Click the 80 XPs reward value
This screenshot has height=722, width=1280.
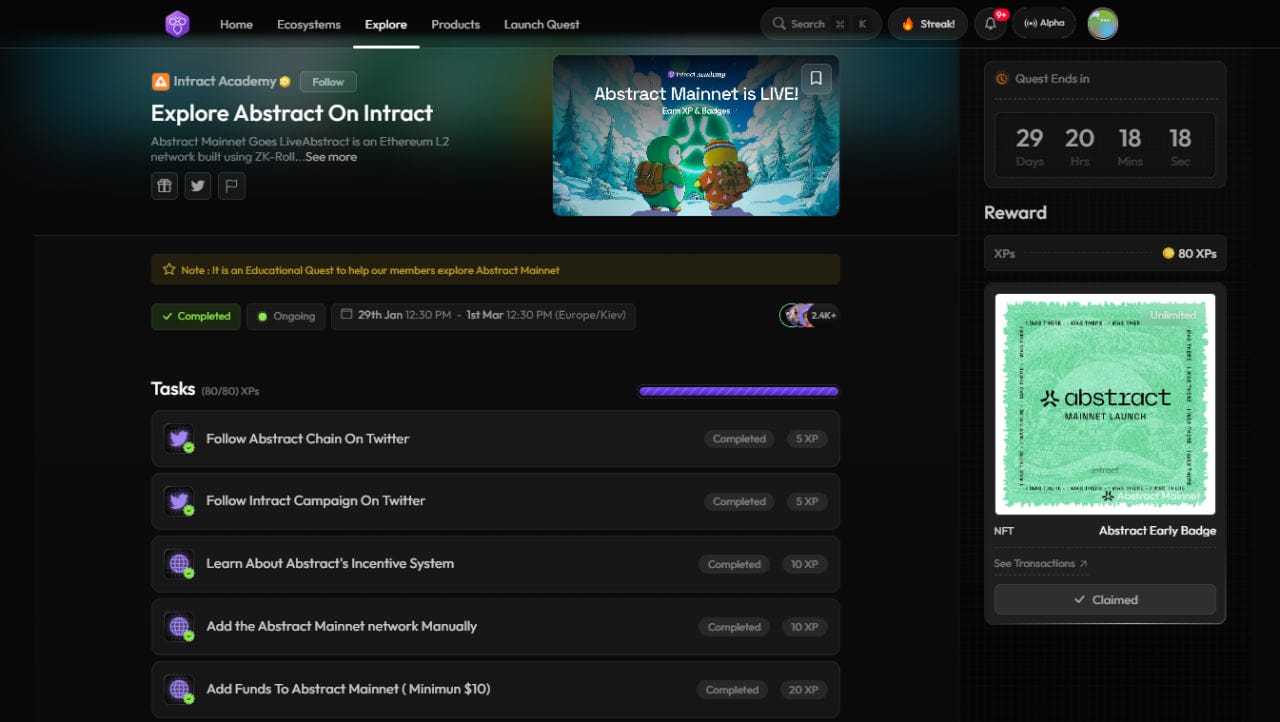point(1190,254)
